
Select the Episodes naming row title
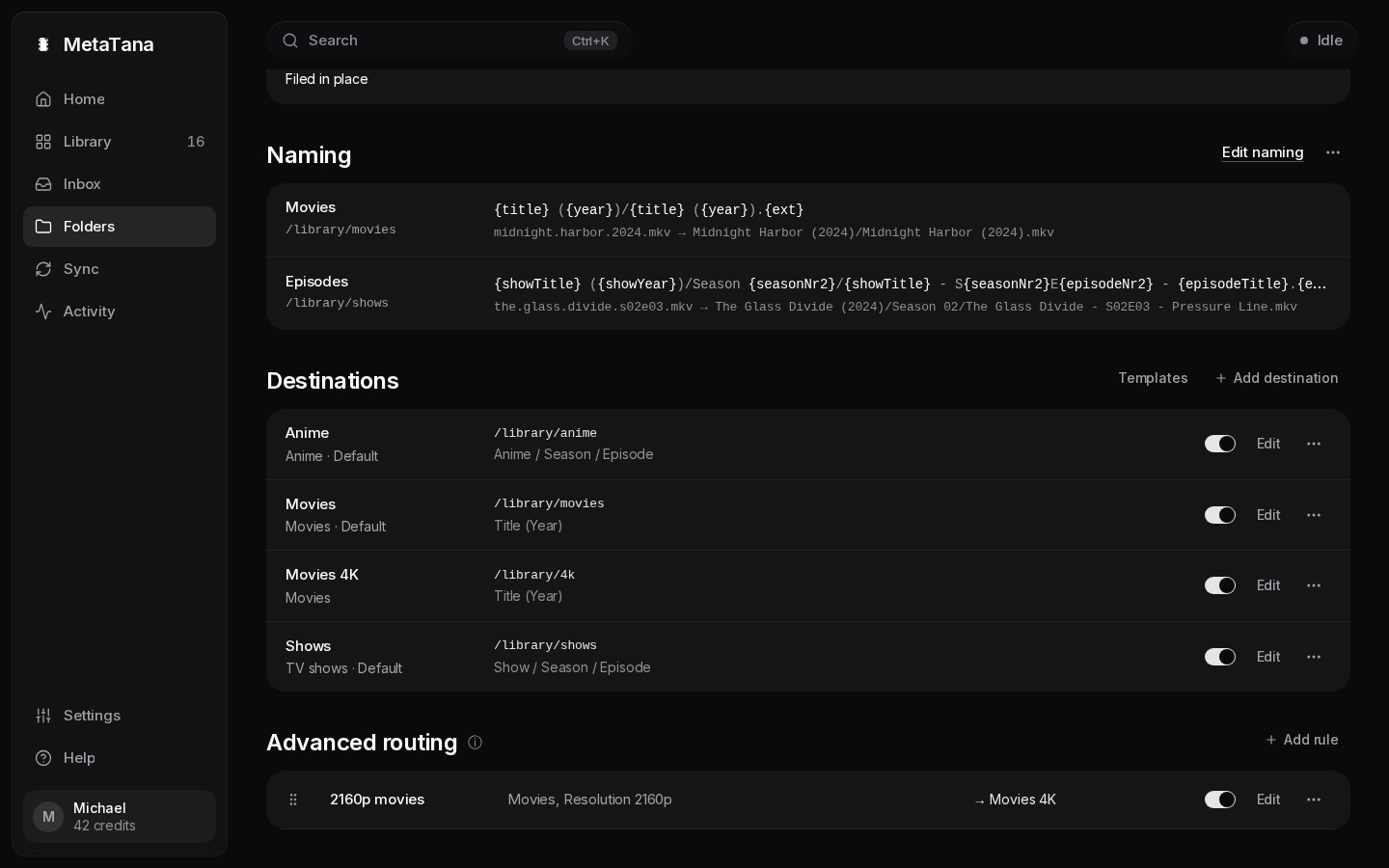[316, 282]
